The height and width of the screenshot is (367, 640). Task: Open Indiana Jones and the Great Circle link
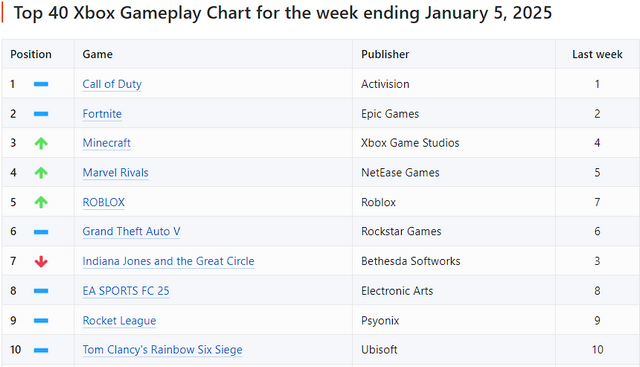point(168,261)
